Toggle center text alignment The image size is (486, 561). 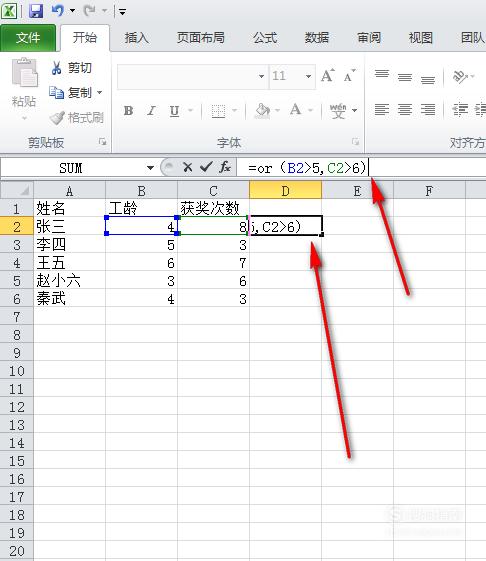(x=405, y=109)
